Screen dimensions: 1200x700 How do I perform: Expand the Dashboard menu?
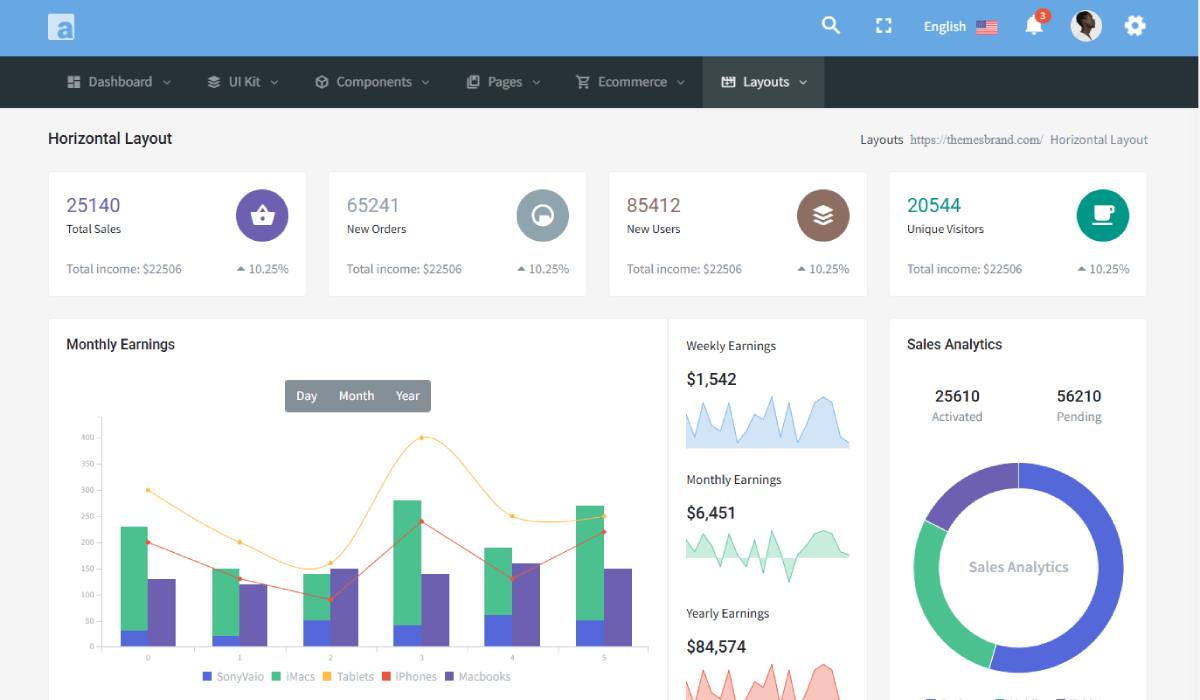pyautogui.click(x=119, y=82)
